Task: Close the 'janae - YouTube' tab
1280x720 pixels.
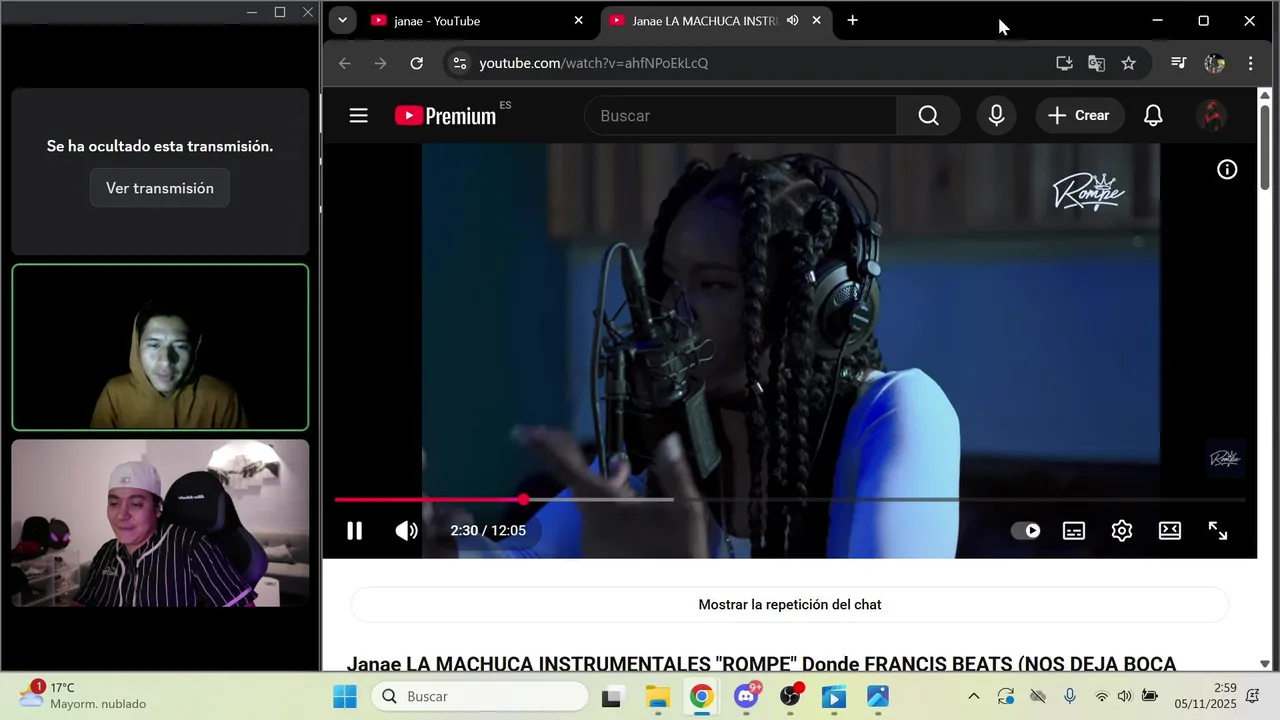Action: 578,21
